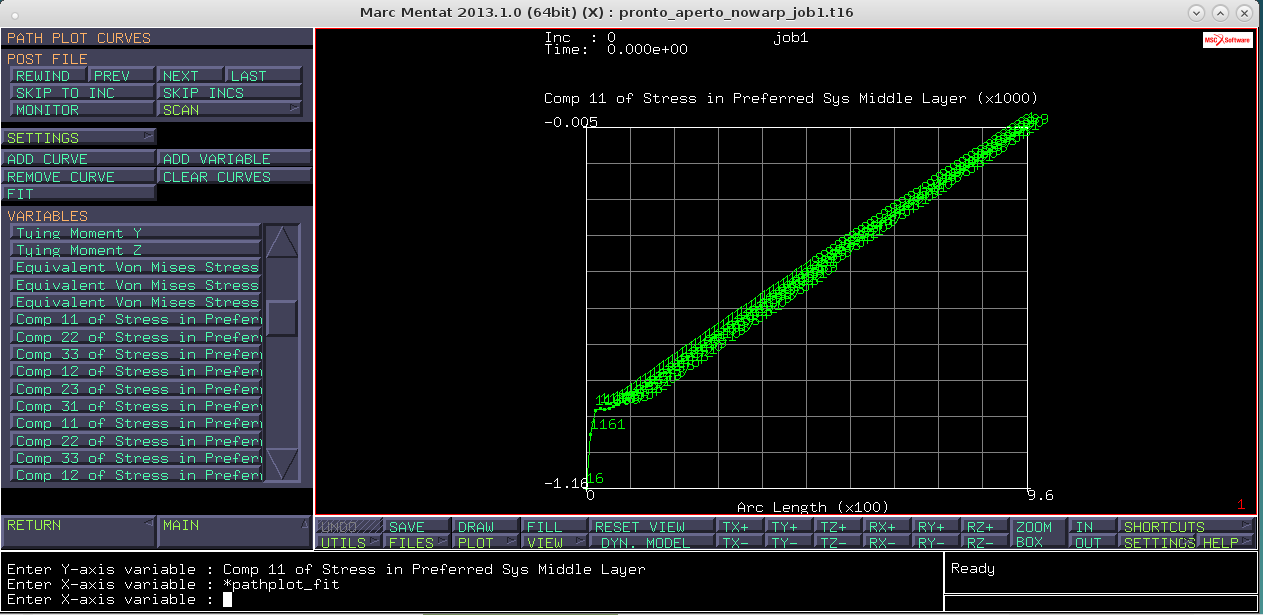Image resolution: width=1263 pixels, height=615 pixels.
Task: Toggle the DRAW option
Action: click(x=486, y=526)
